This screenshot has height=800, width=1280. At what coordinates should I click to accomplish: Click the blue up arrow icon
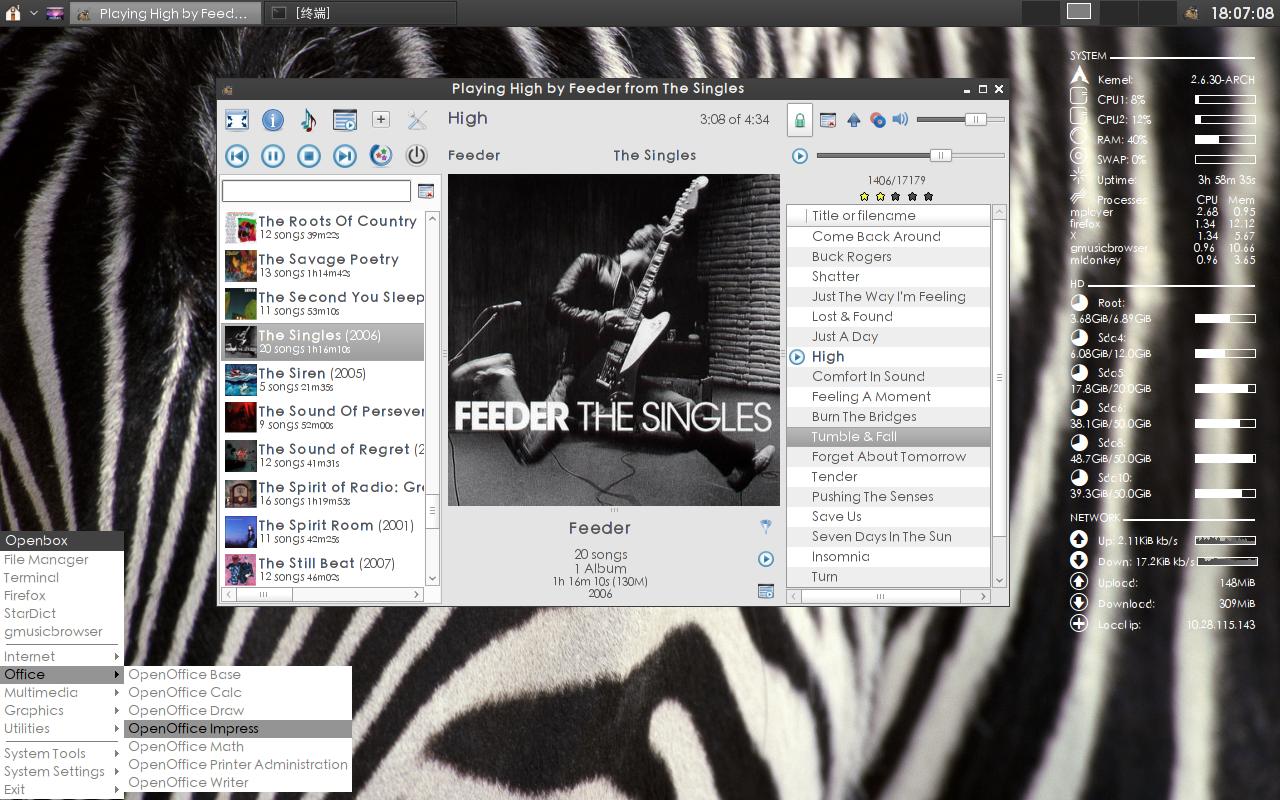[853, 120]
